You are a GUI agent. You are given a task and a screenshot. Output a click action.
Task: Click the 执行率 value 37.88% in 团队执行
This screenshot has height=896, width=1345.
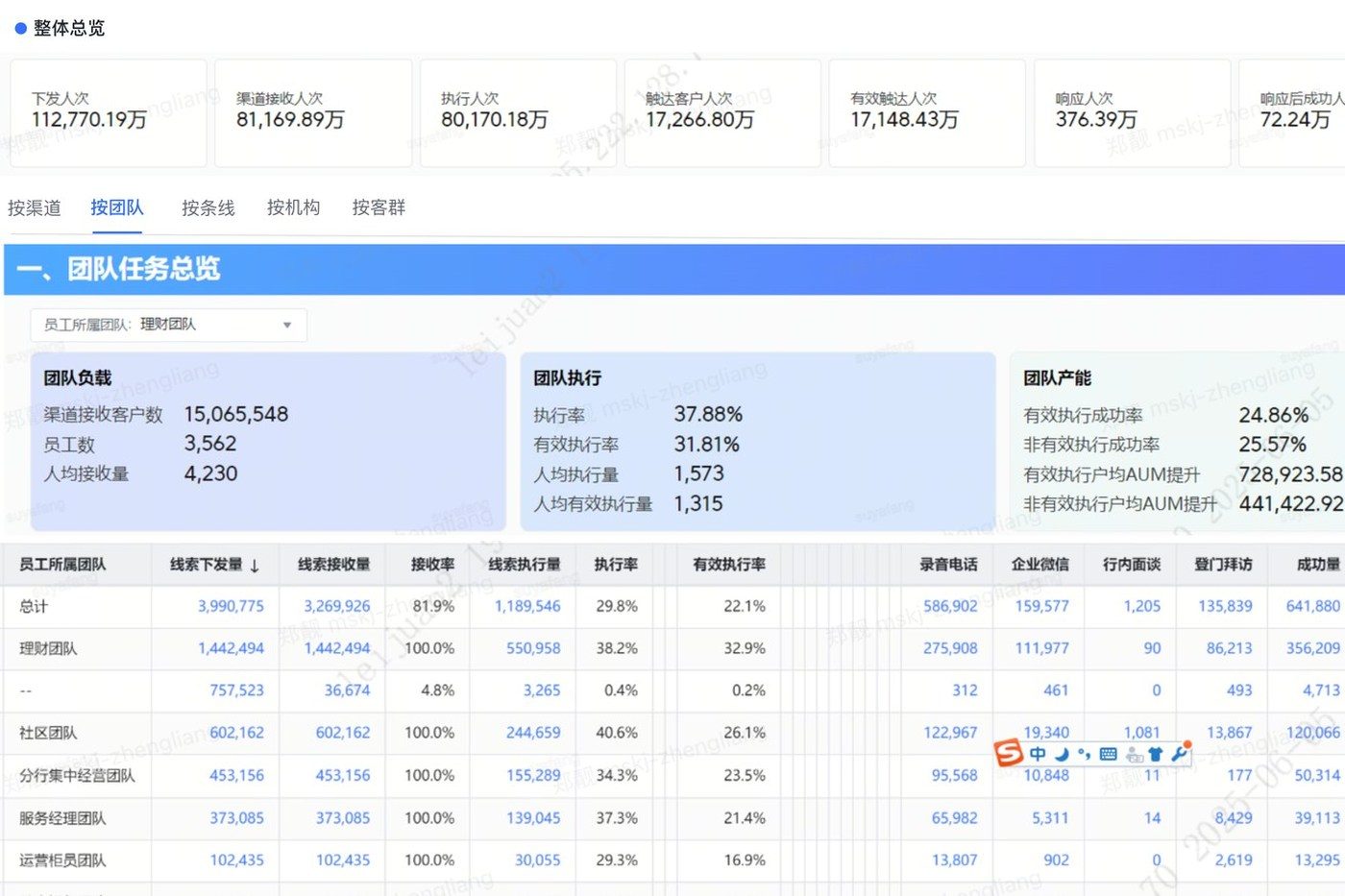[708, 414]
